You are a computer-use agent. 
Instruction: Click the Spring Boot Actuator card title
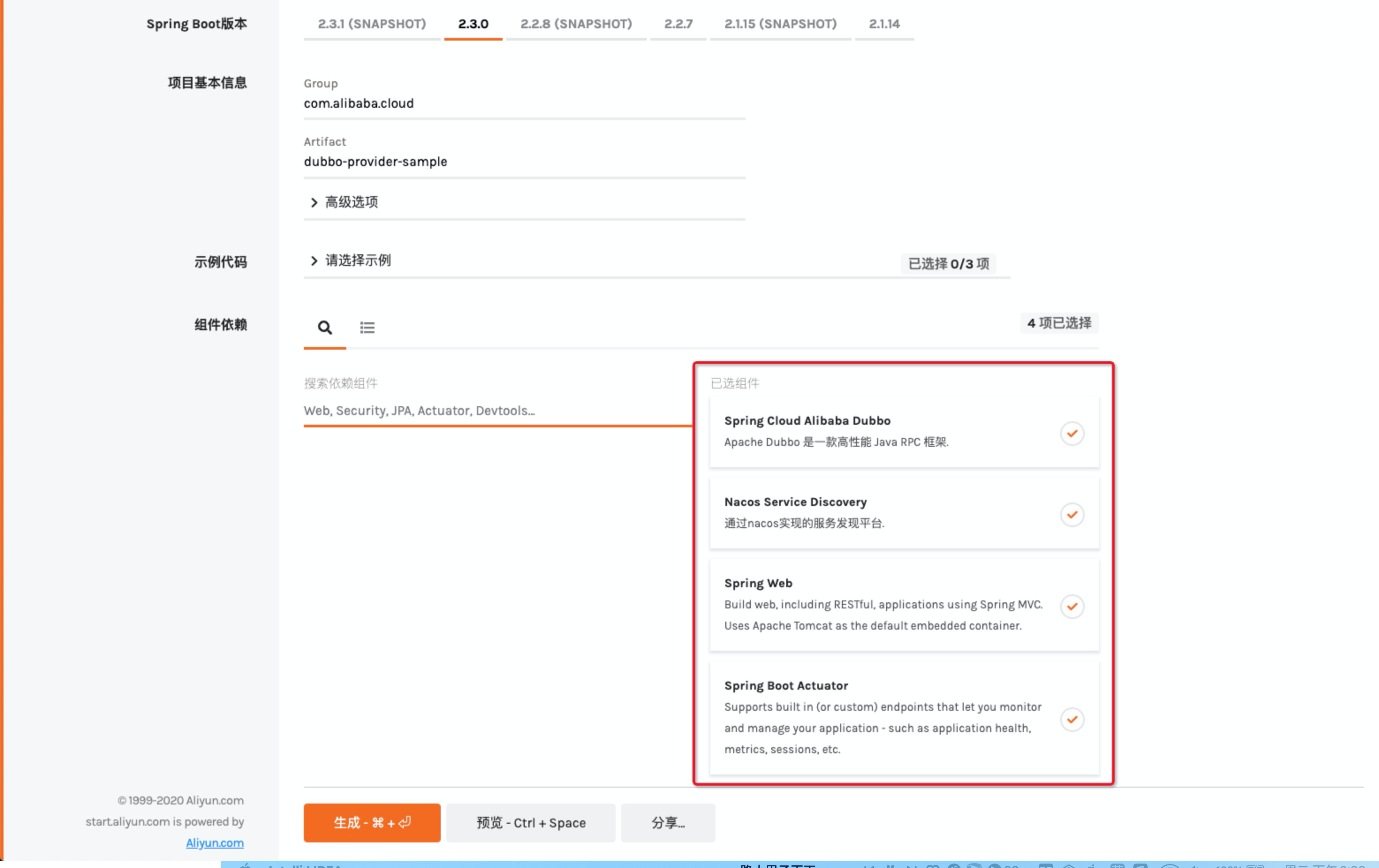(x=786, y=686)
